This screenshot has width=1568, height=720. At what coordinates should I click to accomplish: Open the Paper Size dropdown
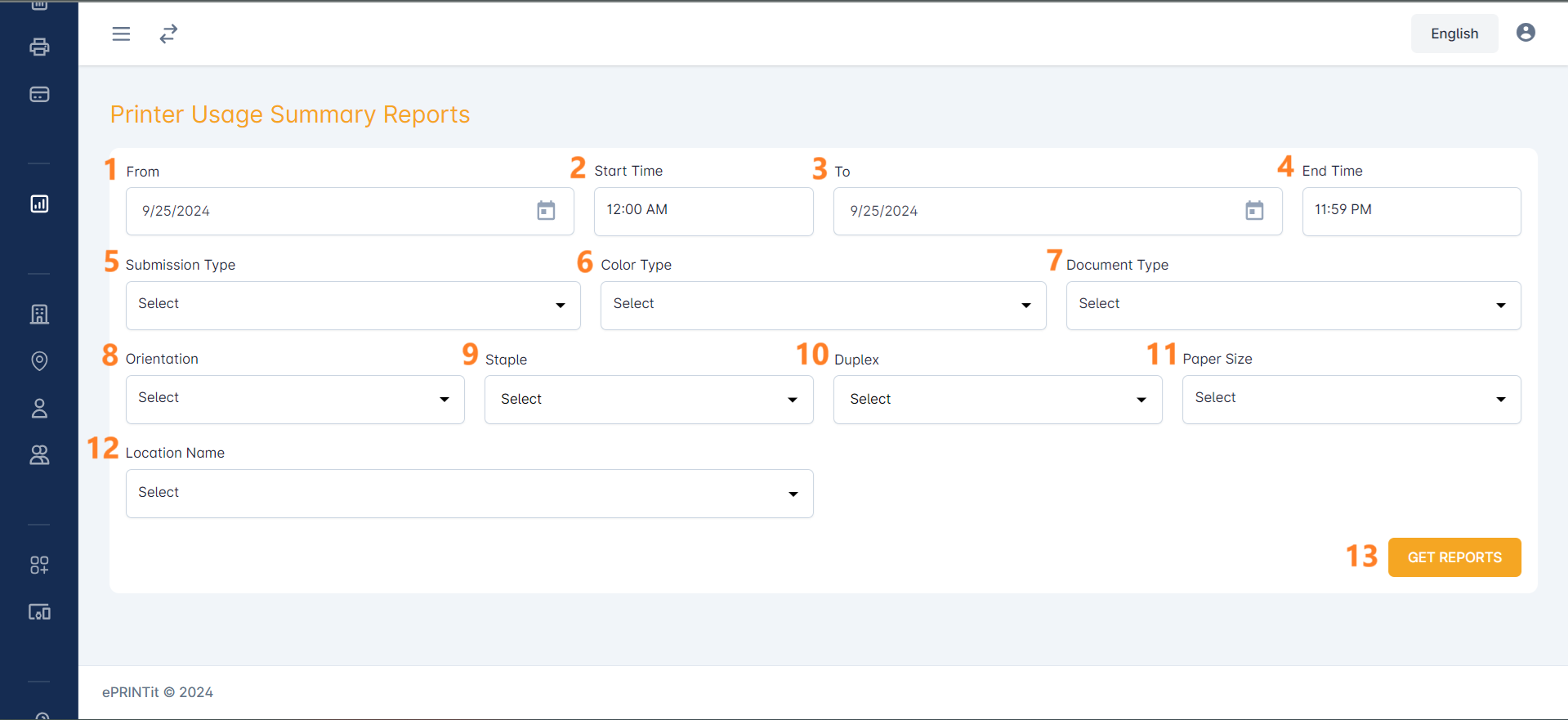[1351, 399]
